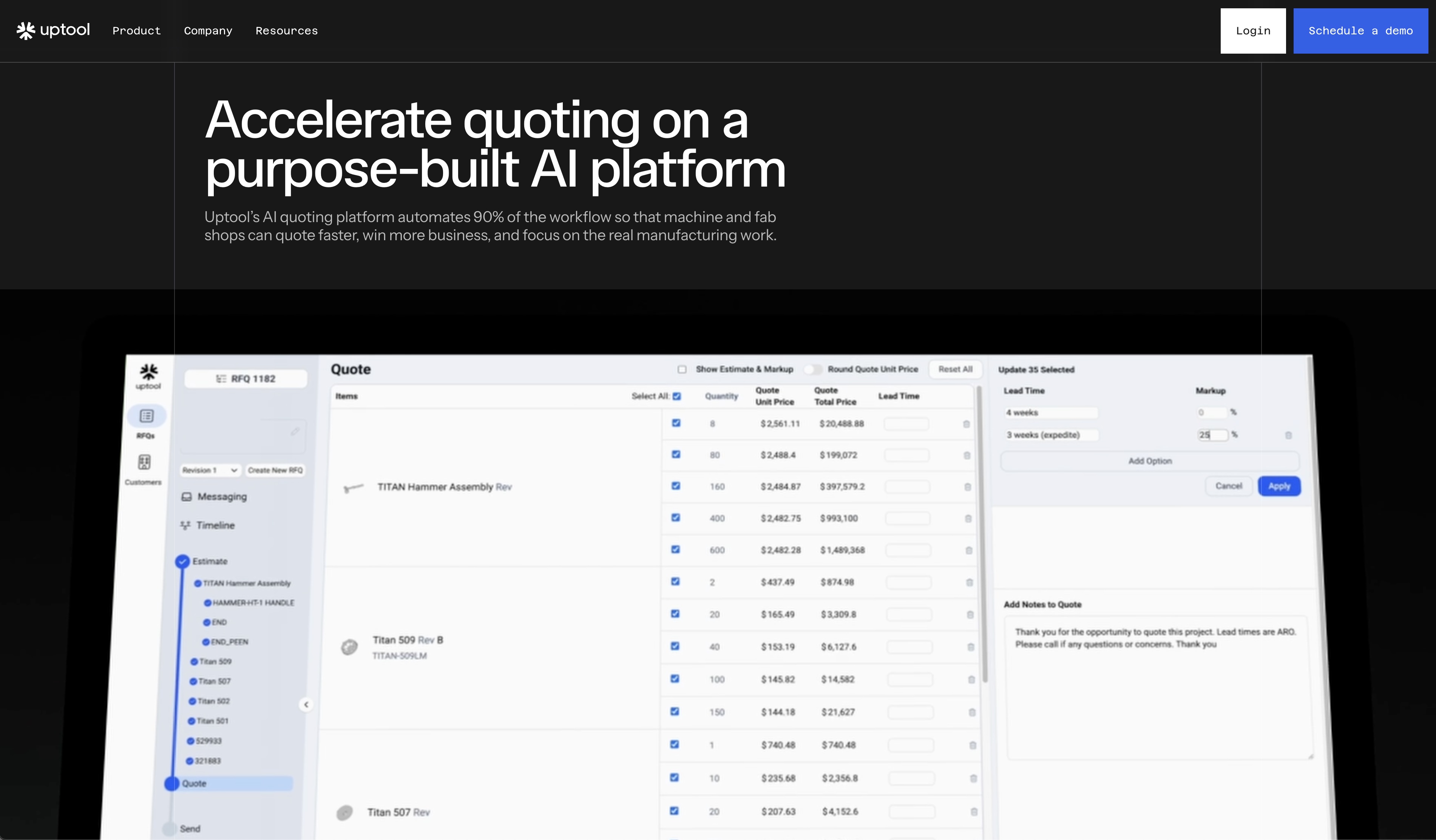Screen dimensions: 1436x840
Task: Click the uptool logo in header
Action: (x=53, y=30)
